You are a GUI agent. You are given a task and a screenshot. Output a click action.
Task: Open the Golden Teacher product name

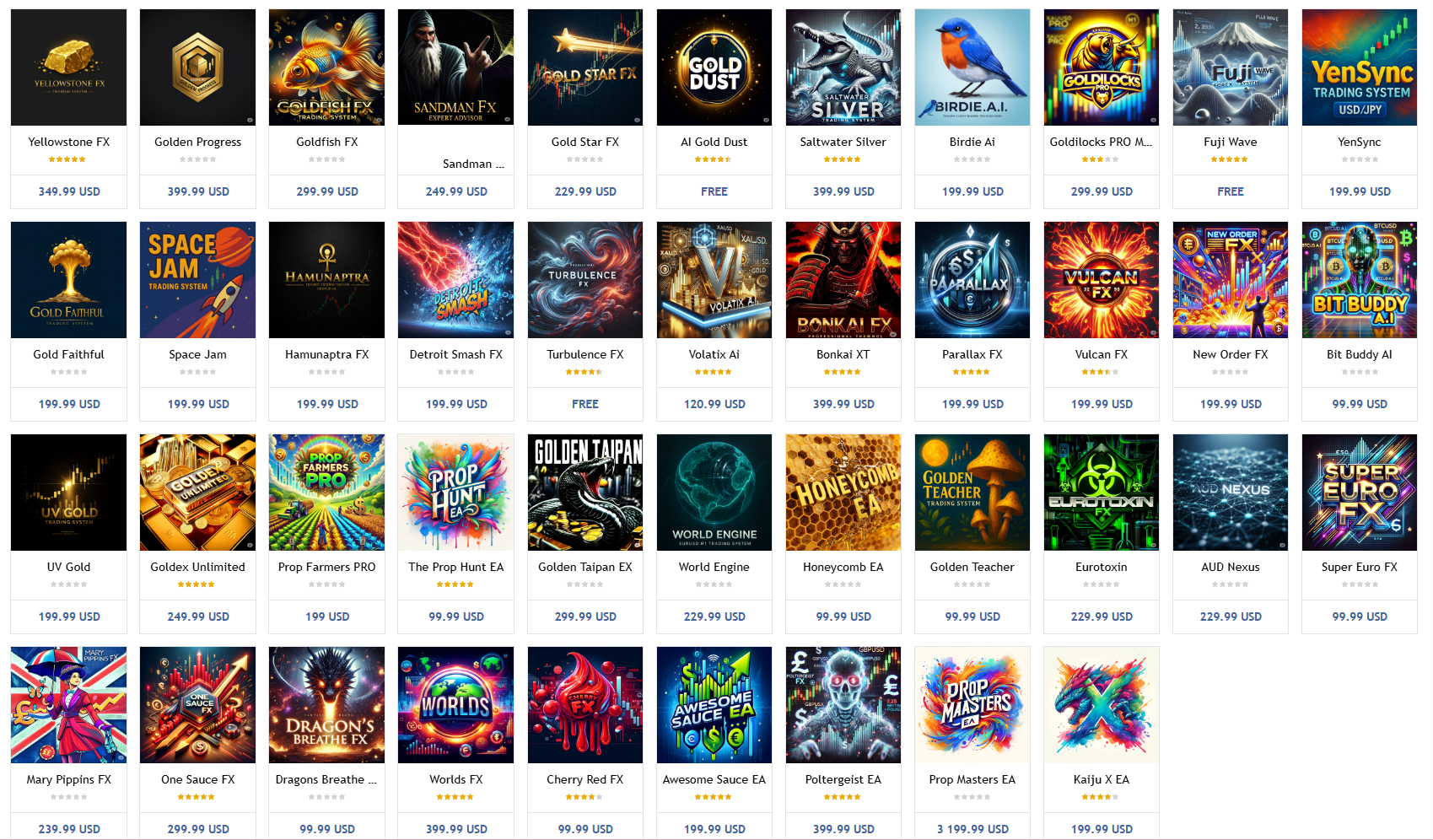click(x=972, y=567)
